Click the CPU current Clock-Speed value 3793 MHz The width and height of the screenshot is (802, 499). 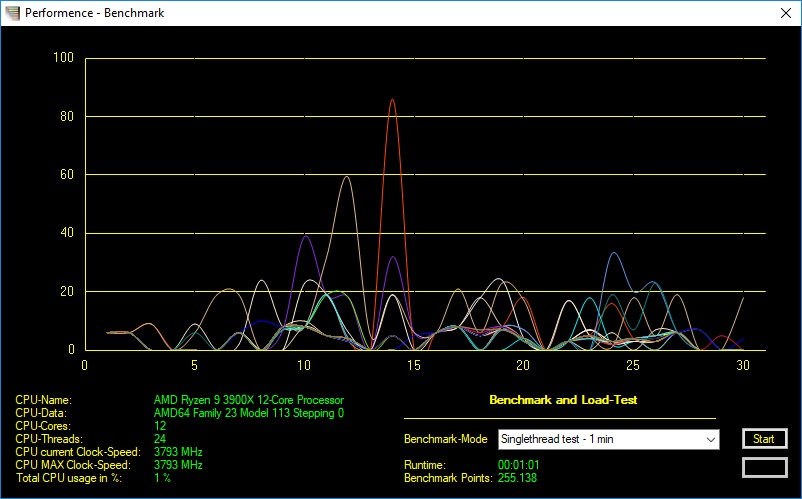click(178, 452)
